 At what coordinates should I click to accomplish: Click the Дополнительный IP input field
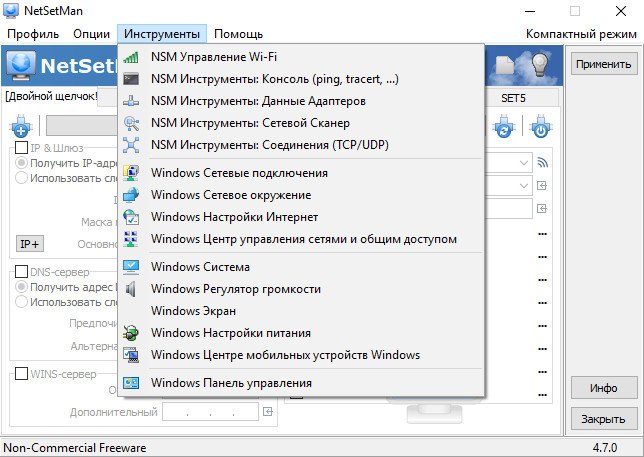pos(210,411)
